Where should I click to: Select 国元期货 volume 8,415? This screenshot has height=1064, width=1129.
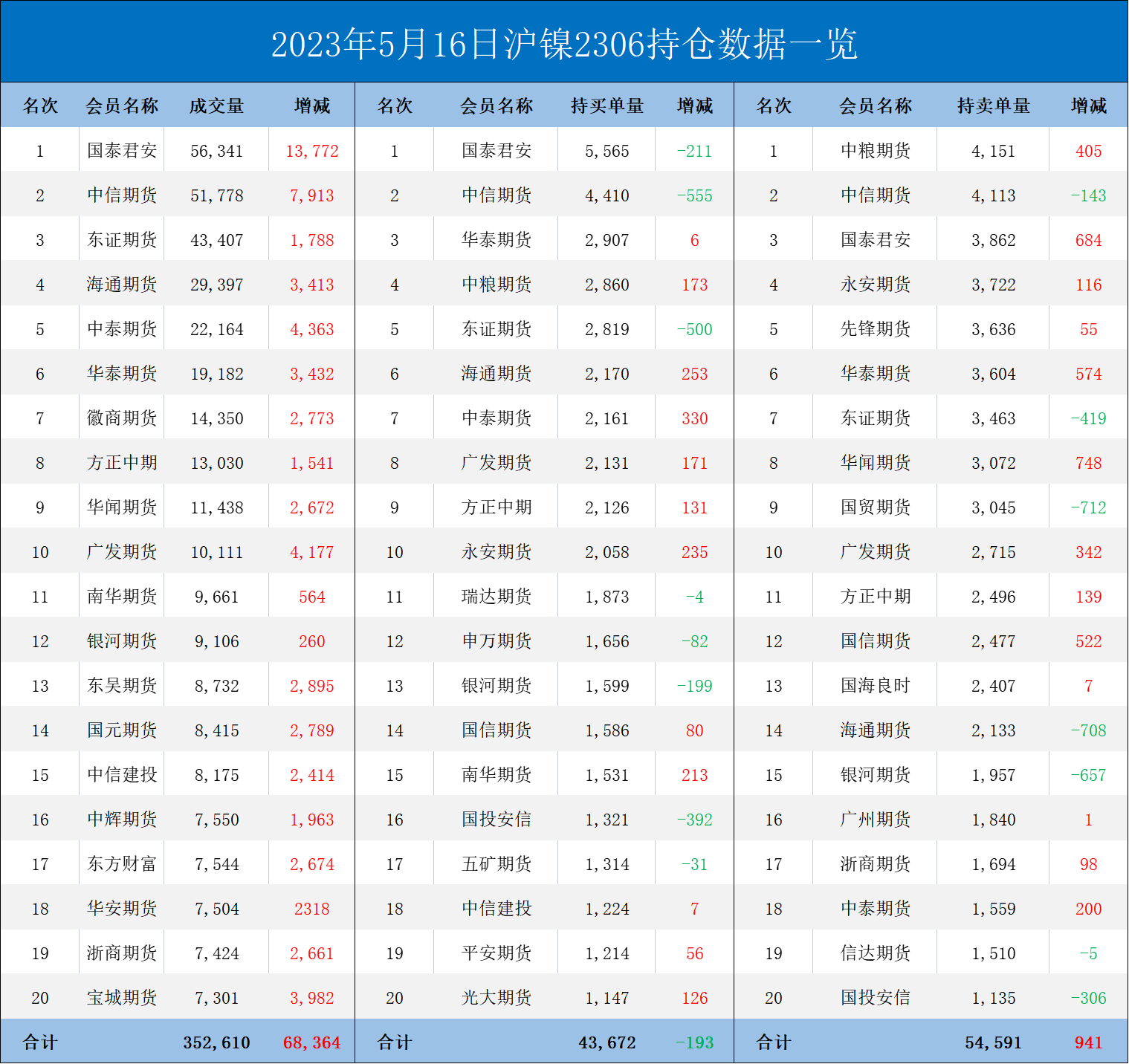(216, 730)
